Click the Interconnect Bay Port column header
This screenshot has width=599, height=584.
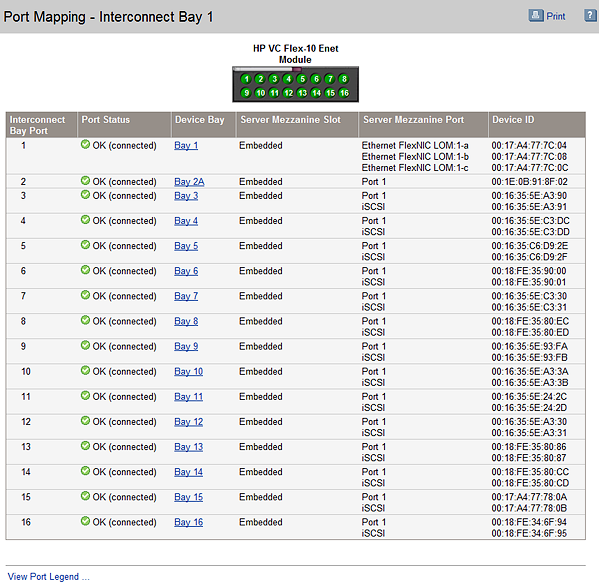tap(42, 125)
